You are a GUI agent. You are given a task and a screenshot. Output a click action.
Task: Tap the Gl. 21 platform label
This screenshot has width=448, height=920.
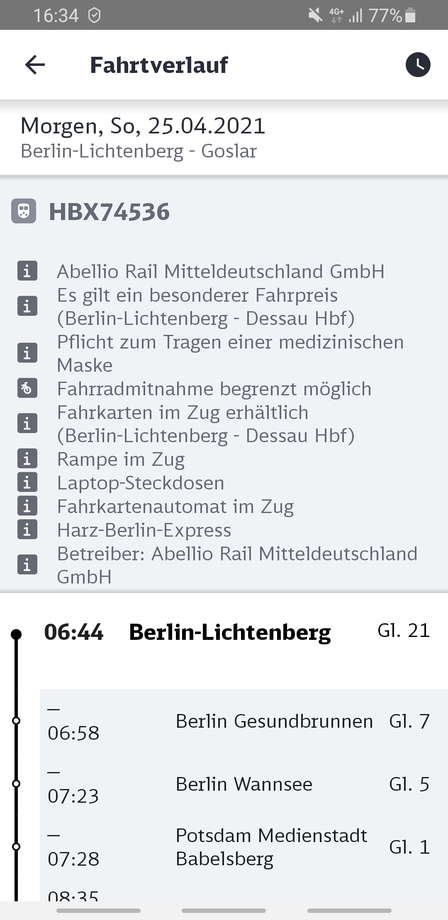pyautogui.click(x=404, y=631)
